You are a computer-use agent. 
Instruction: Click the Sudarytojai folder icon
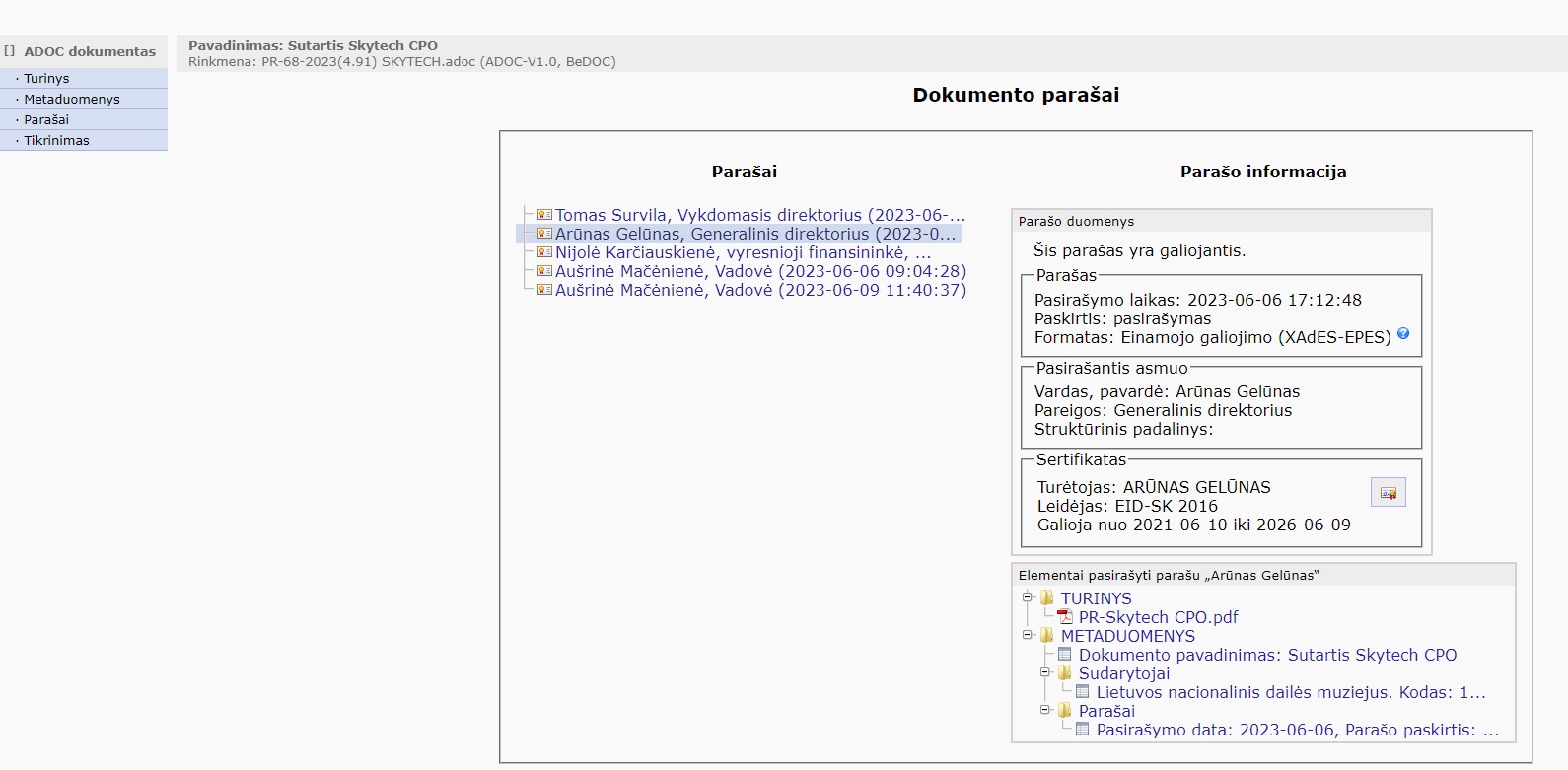click(x=1065, y=673)
